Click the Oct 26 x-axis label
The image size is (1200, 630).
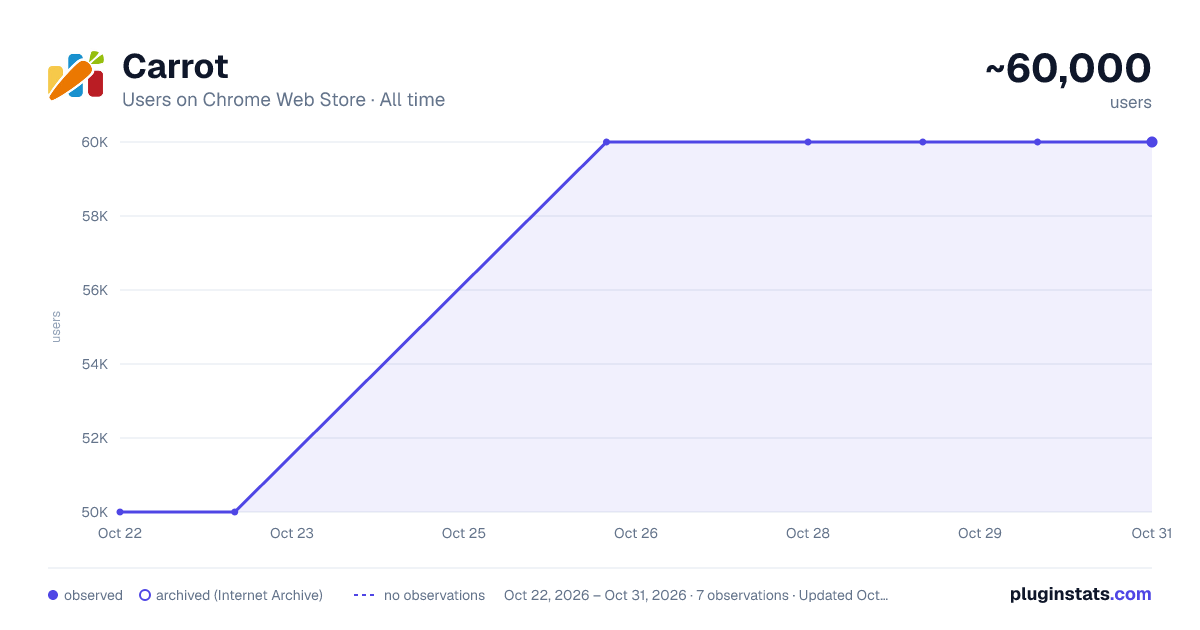tap(636, 533)
